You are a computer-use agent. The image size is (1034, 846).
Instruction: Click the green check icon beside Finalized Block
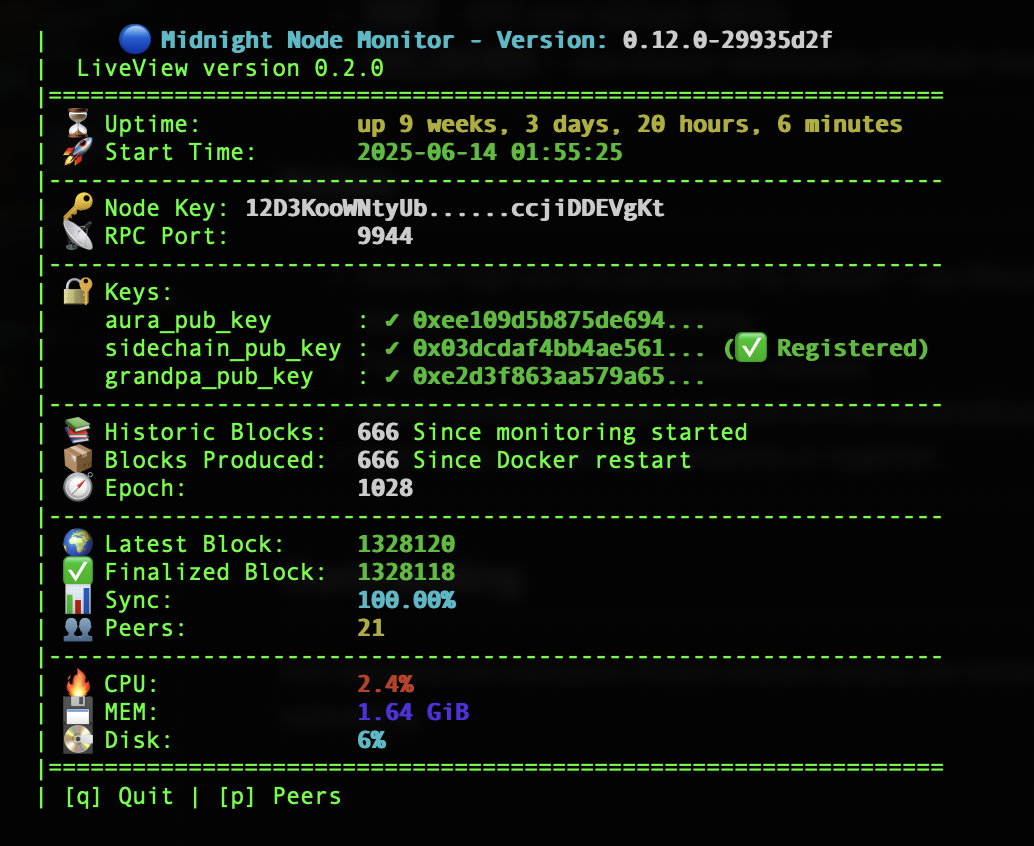point(77,572)
